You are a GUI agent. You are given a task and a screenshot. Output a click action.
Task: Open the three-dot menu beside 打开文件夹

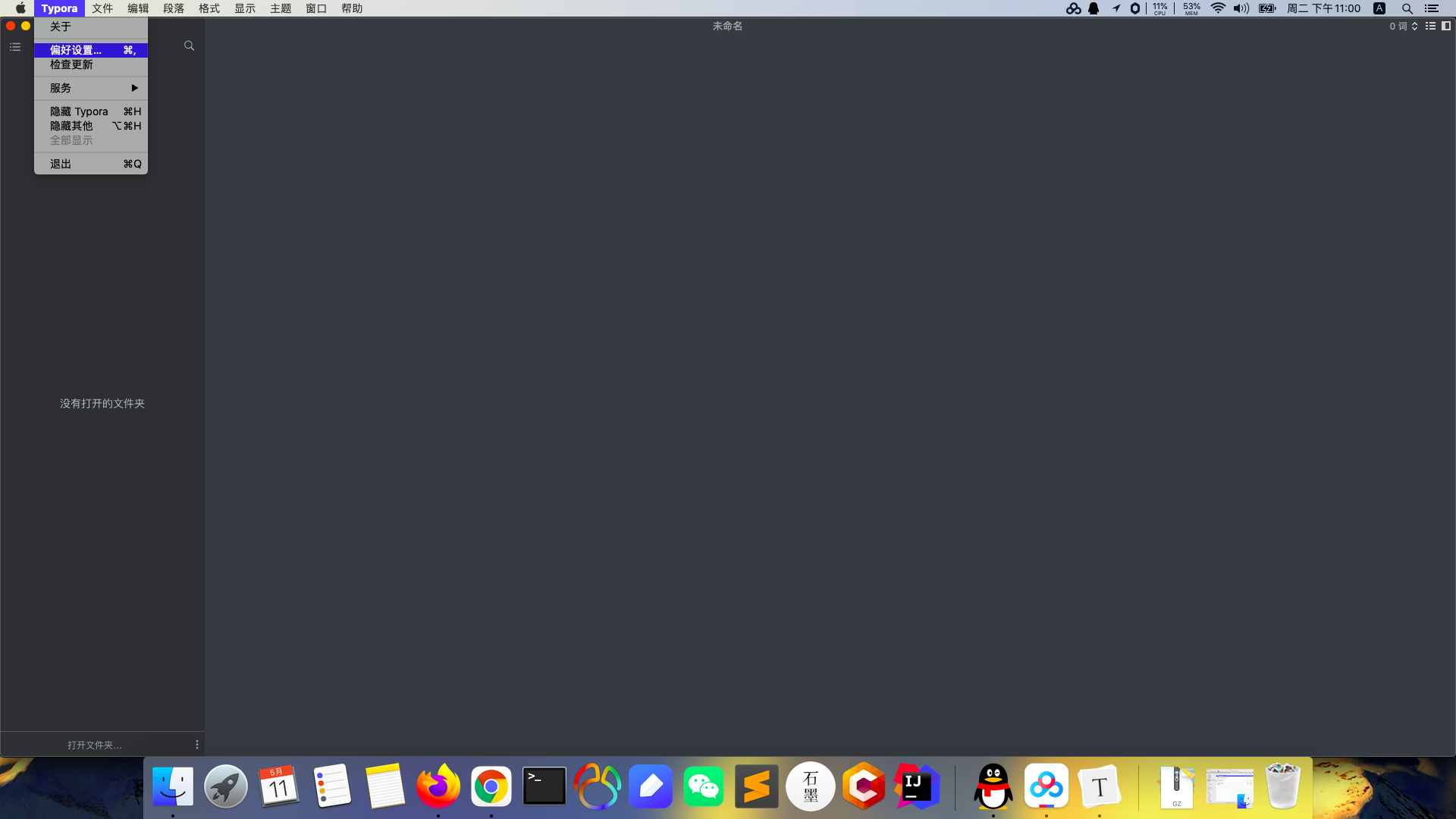tap(197, 745)
